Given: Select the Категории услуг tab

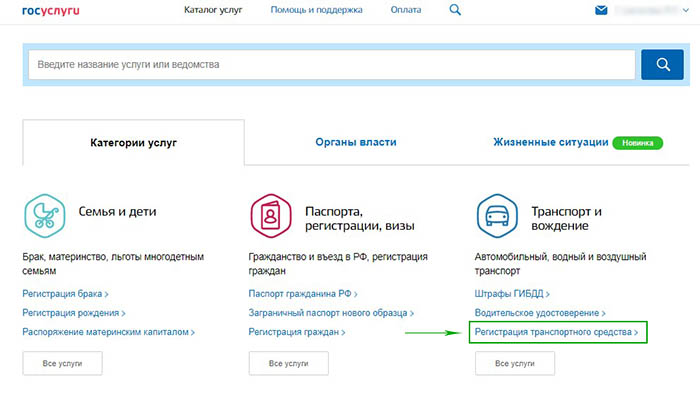Looking at the screenshot, I should pos(133,142).
